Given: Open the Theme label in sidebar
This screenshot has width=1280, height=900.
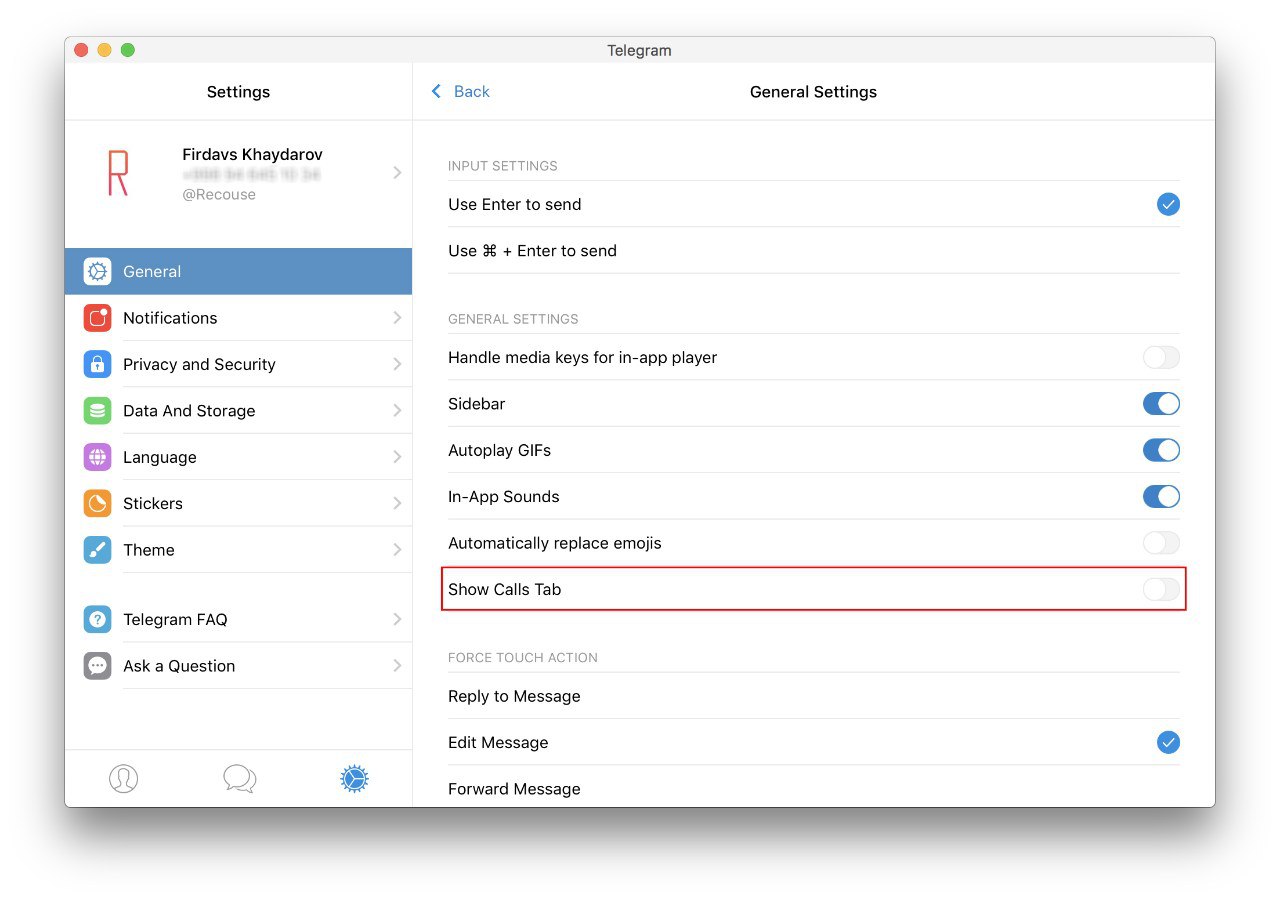Looking at the screenshot, I should point(149,550).
